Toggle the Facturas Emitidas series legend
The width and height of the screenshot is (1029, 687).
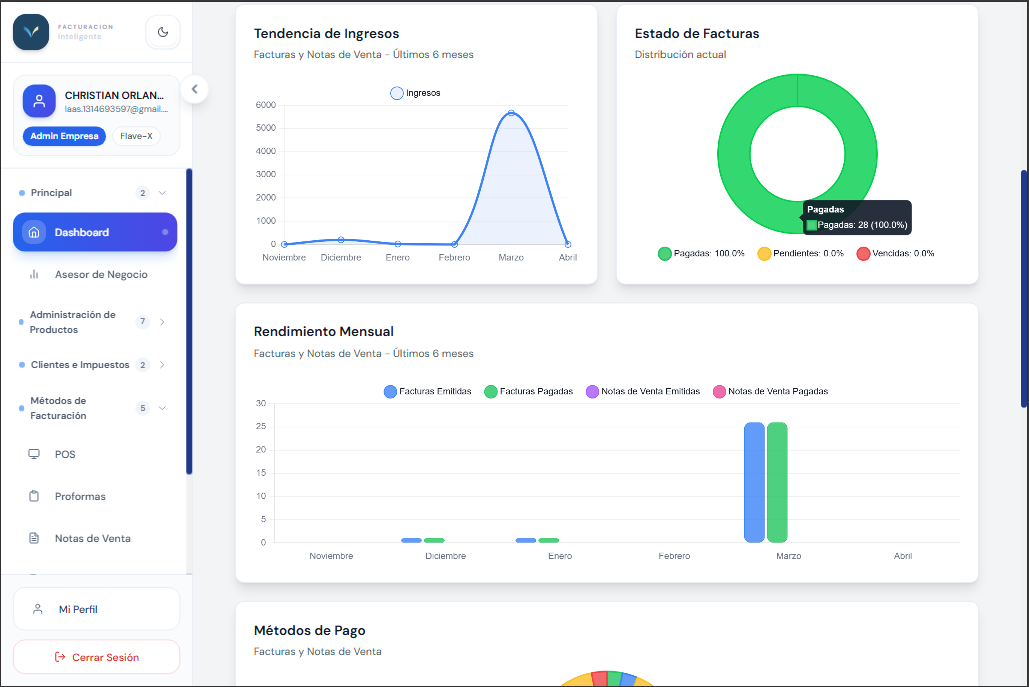click(x=428, y=391)
